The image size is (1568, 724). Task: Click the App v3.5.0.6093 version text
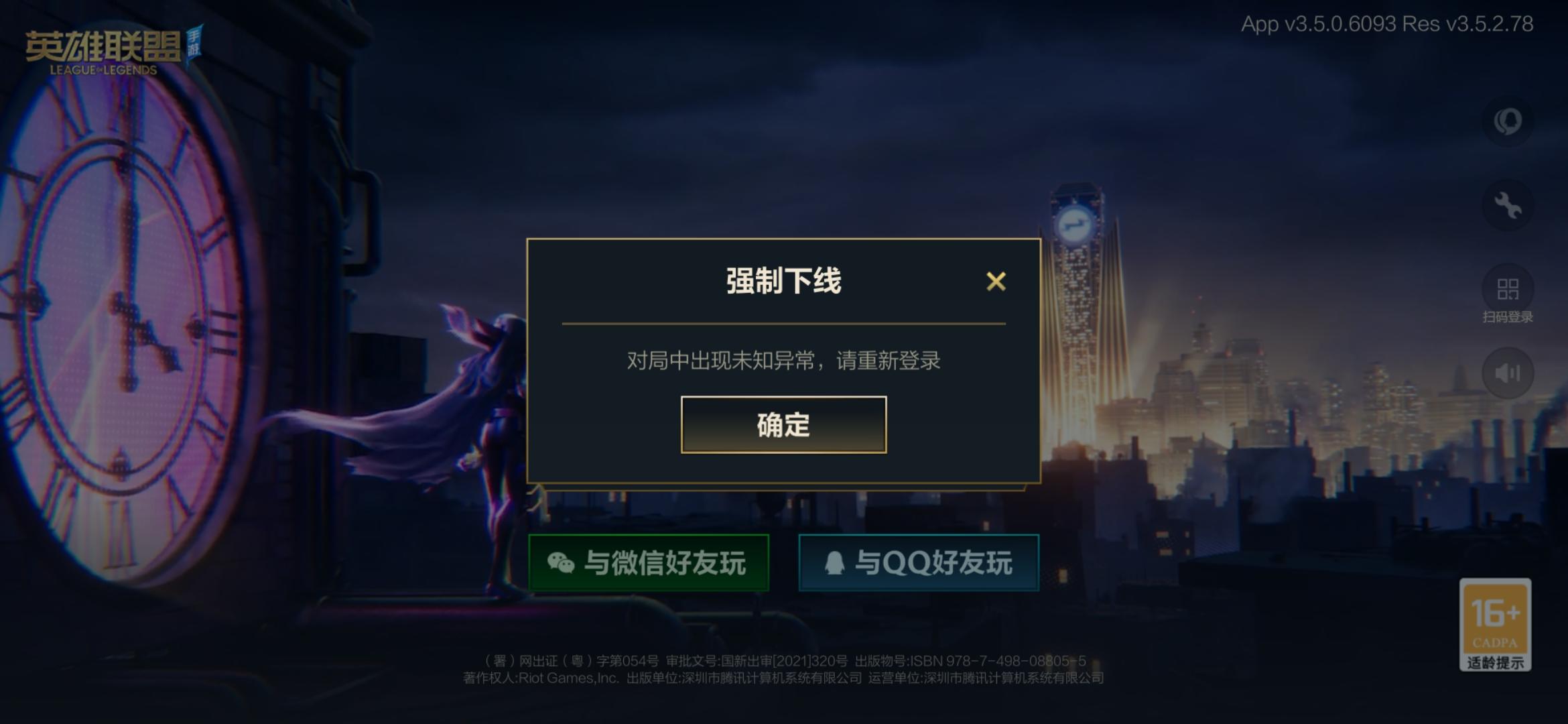[x=1387, y=24]
